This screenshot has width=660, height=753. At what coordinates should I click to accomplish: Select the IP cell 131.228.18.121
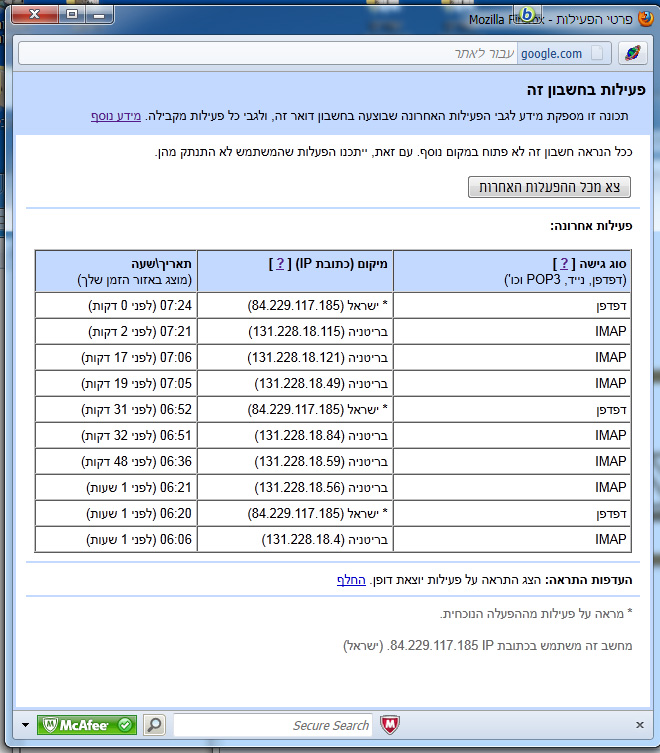coord(295,357)
